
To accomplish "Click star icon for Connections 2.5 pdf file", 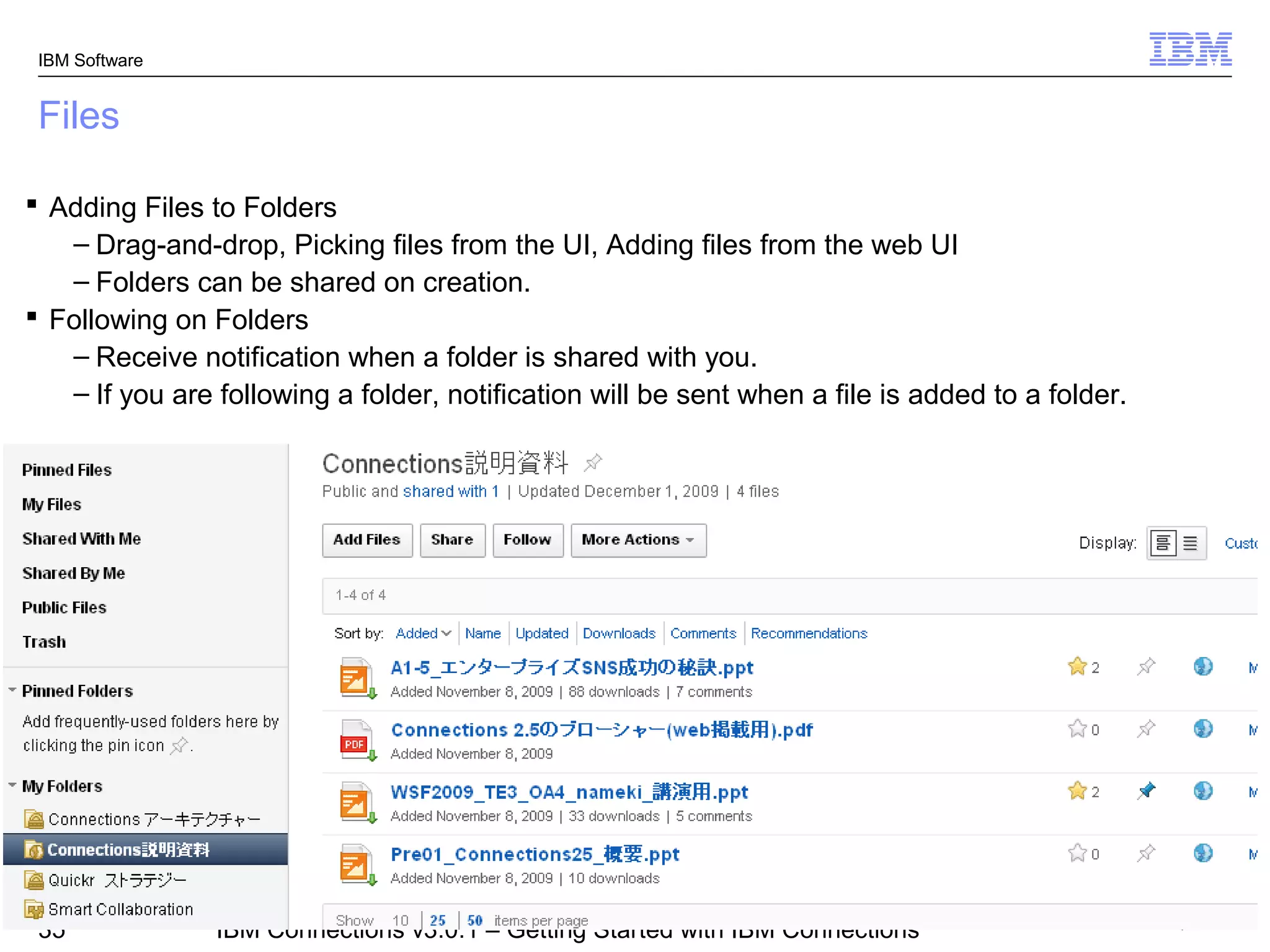I will (x=1078, y=728).
